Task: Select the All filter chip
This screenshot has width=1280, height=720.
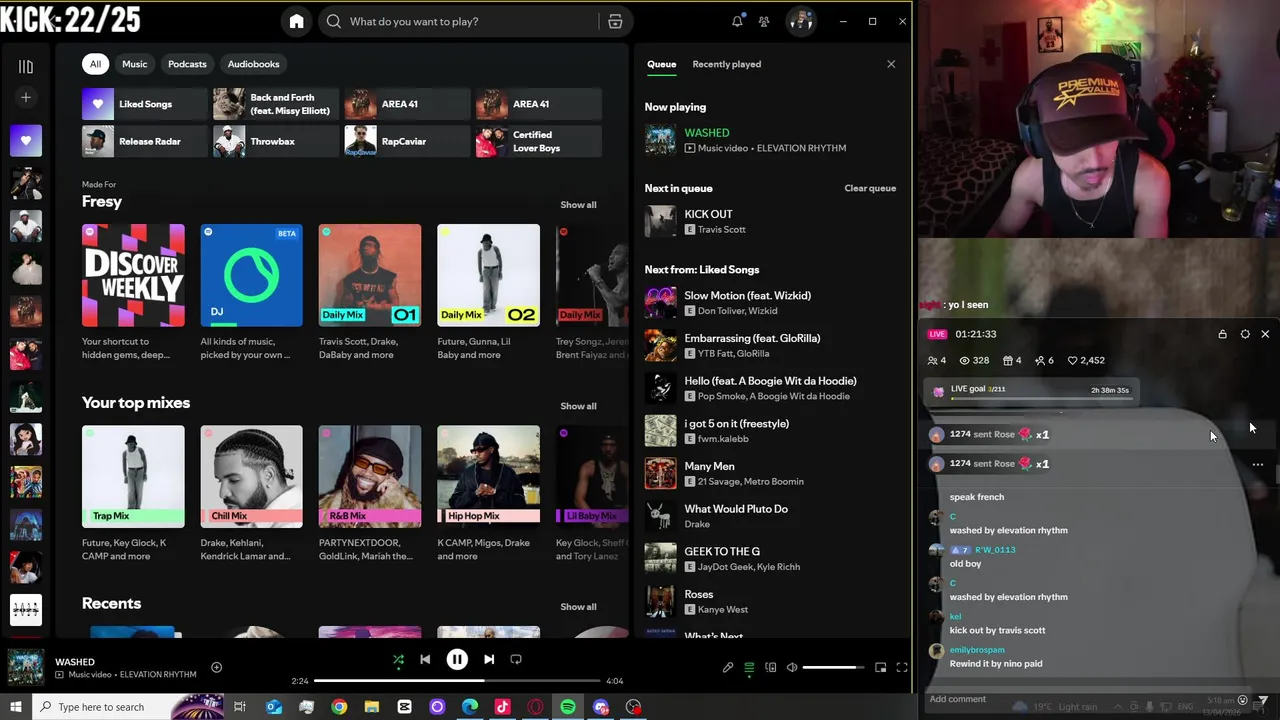Action: point(95,64)
